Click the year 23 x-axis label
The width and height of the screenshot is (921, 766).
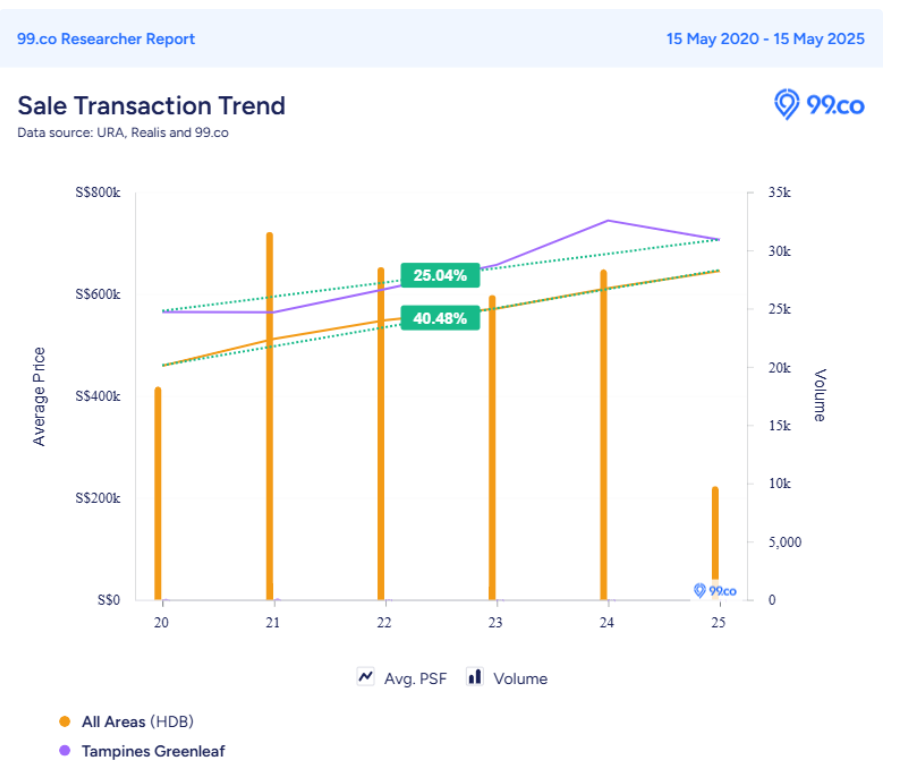pyautogui.click(x=494, y=622)
